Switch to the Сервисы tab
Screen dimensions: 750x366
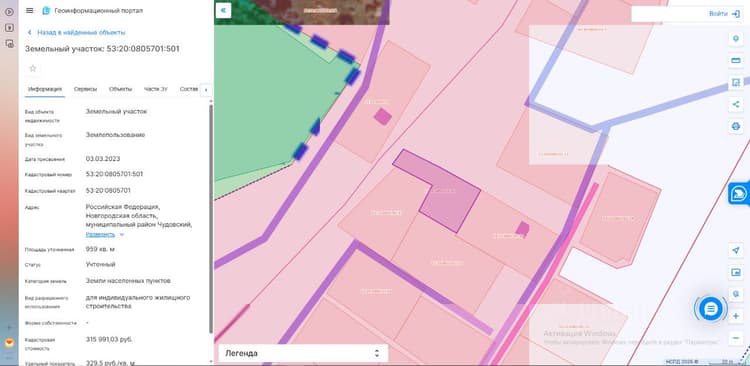click(86, 89)
